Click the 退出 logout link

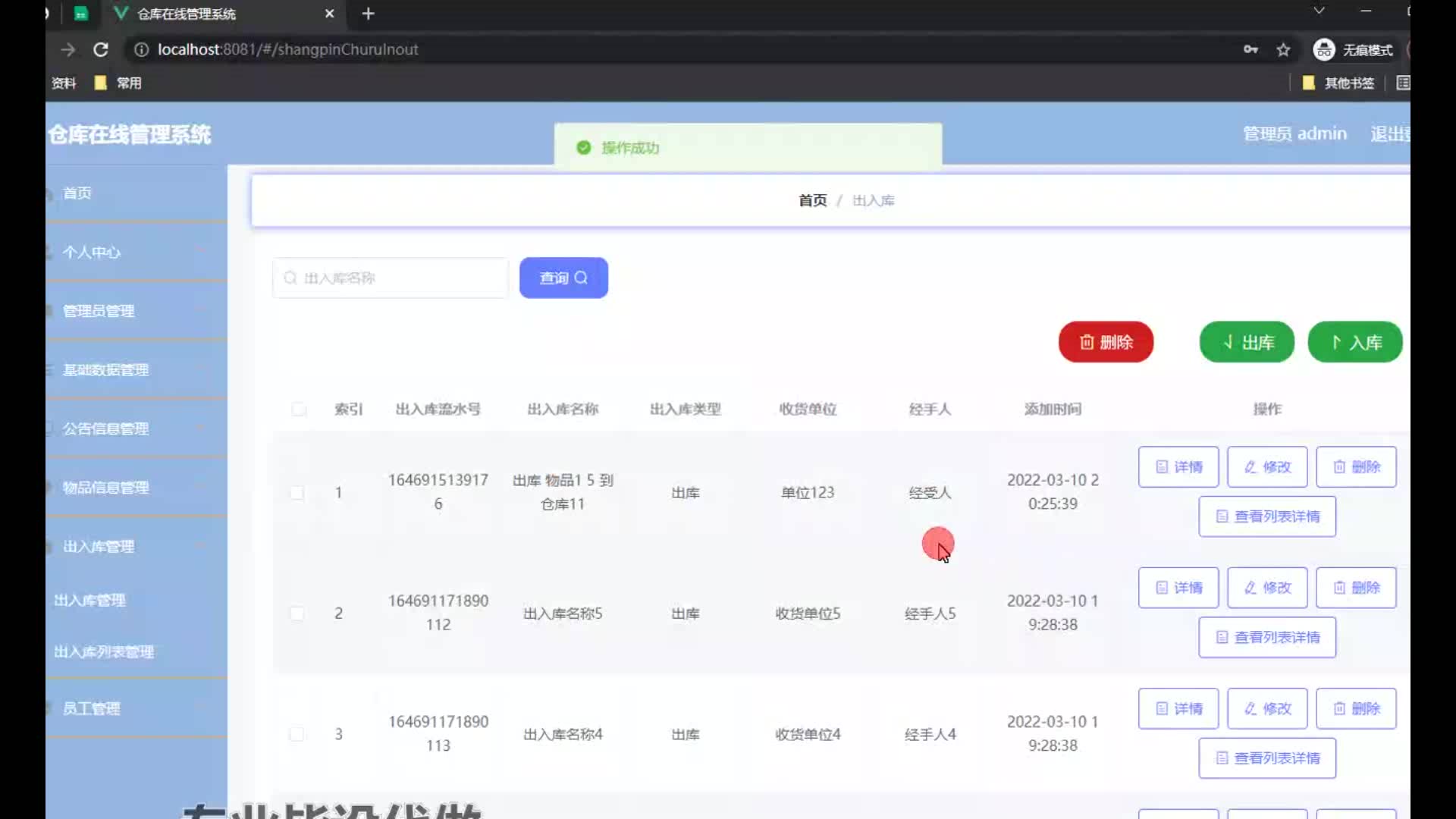pos(1389,133)
